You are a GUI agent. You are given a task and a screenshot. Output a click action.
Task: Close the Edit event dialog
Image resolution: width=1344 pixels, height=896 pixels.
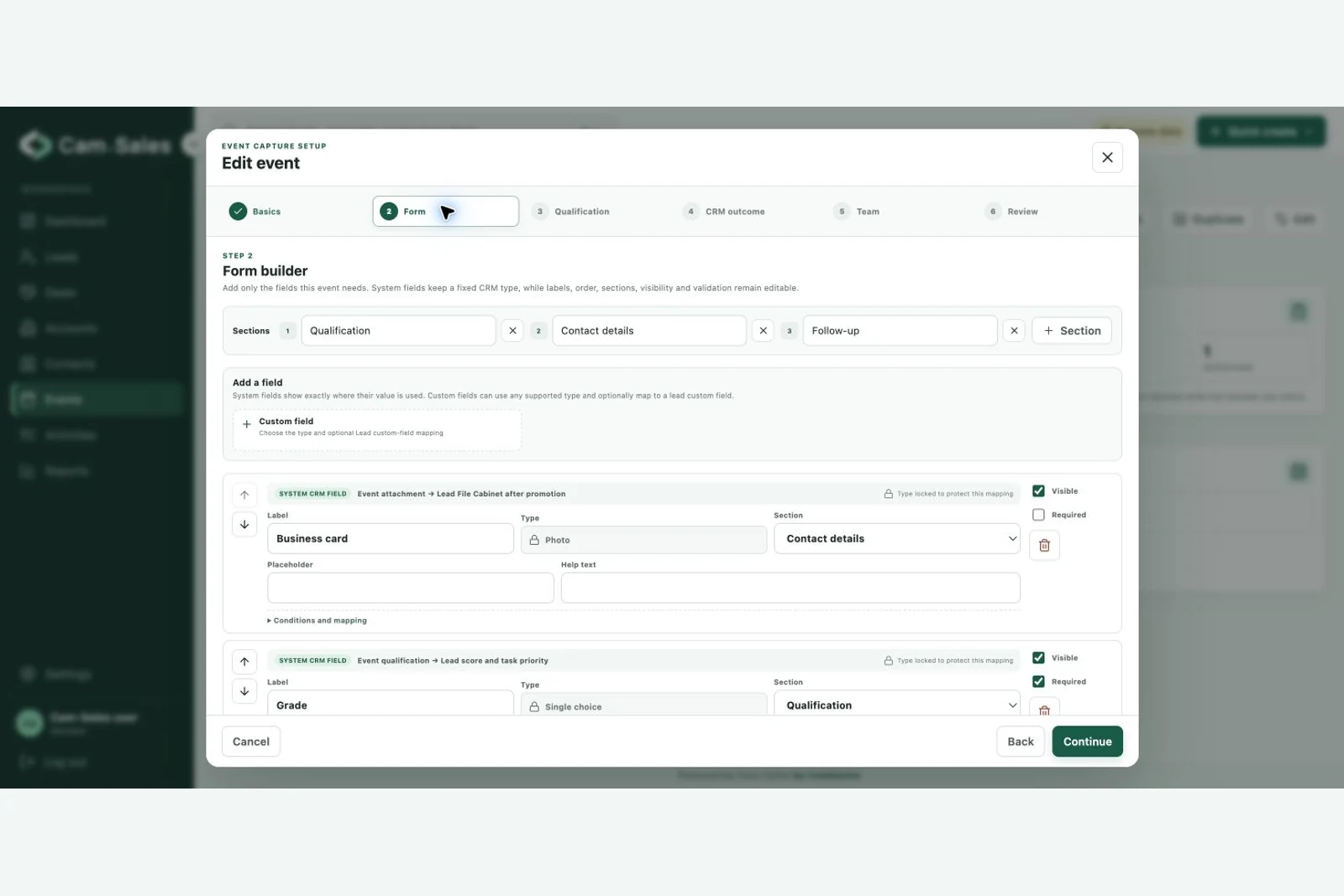click(1107, 157)
